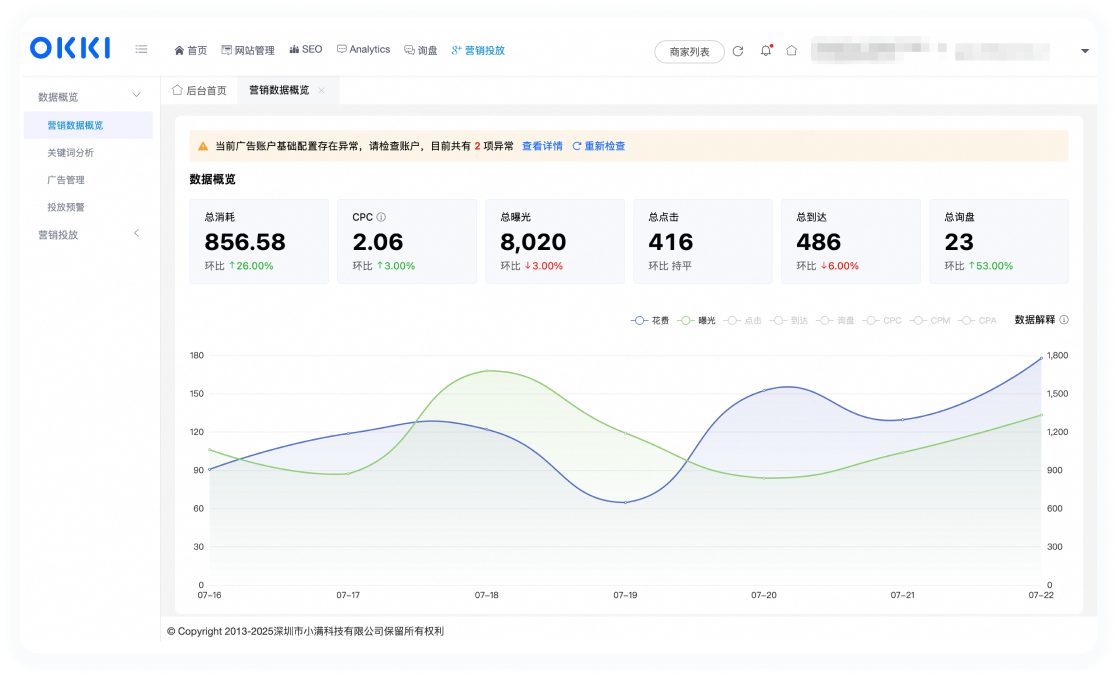Open the Analytics top menu
The height and width of the screenshot is (677, 1118).
click(x=364, y=49)
